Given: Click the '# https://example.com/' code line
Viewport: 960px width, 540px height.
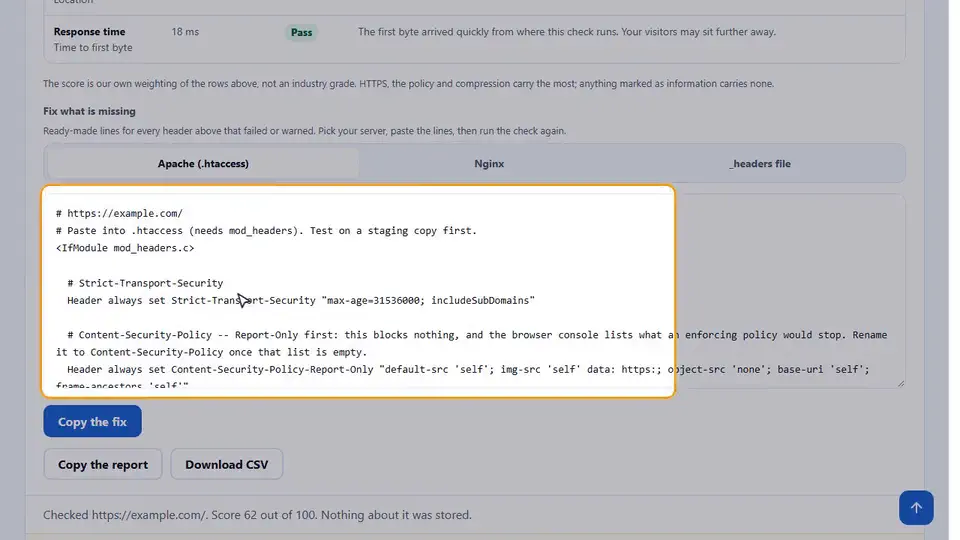Looking at the screenshot, I should (x=119, y=213).
